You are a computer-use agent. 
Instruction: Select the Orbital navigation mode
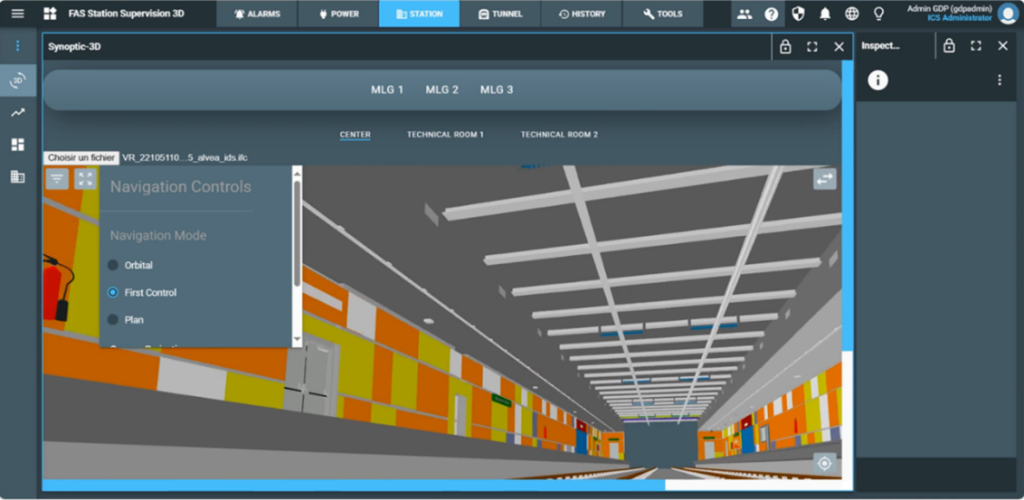pos(113,265)
